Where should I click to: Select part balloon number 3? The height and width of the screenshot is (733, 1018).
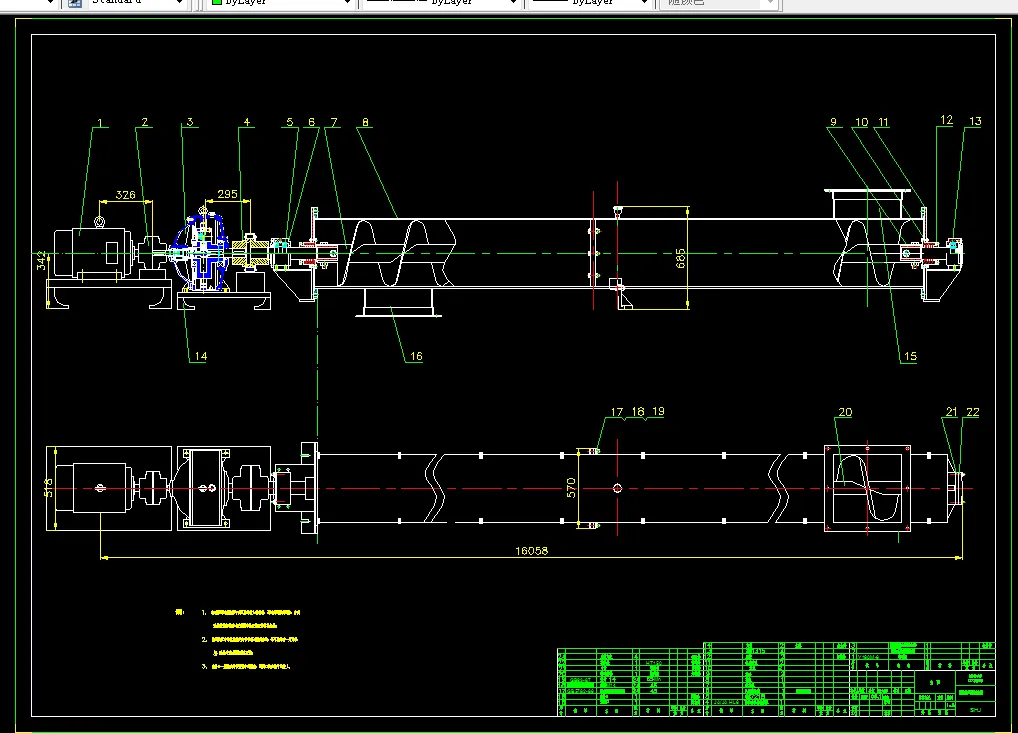pos(190,122)
